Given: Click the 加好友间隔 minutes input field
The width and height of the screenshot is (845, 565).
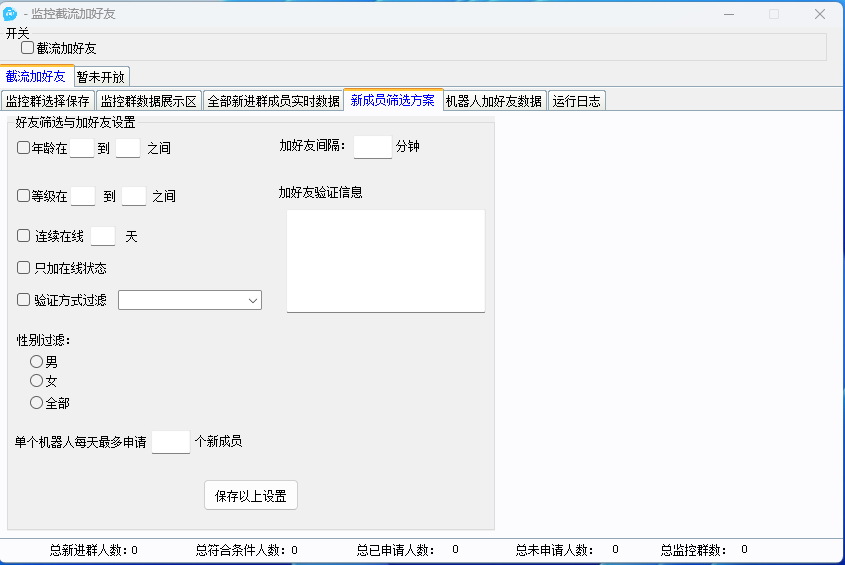Looking at the screenshot, I should (x=372, y=147).
